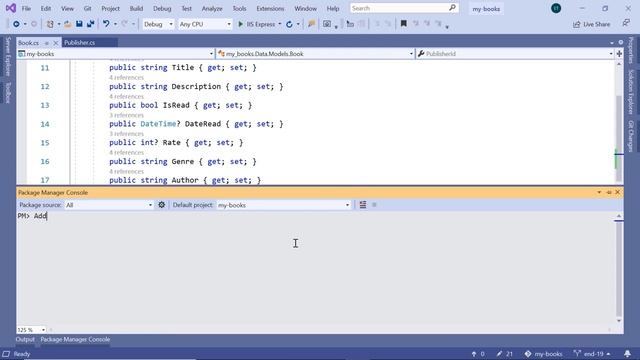This screenshot has height=360, width=640.
Task: Click the browser refresh icon in toolbar
Action: [x=289, y=24]
